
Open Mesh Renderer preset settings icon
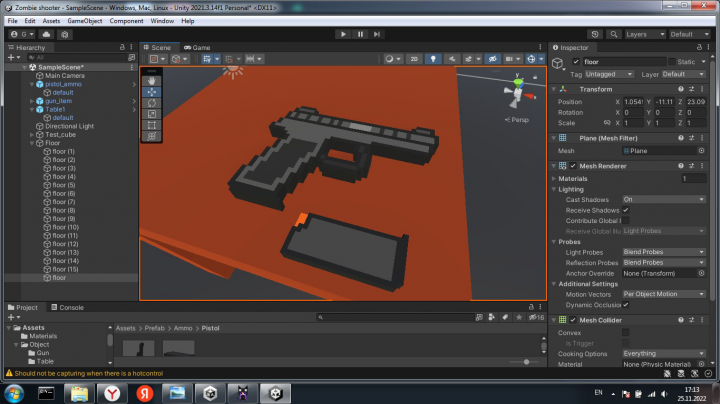pyautogui.click(x=692, y=166)
